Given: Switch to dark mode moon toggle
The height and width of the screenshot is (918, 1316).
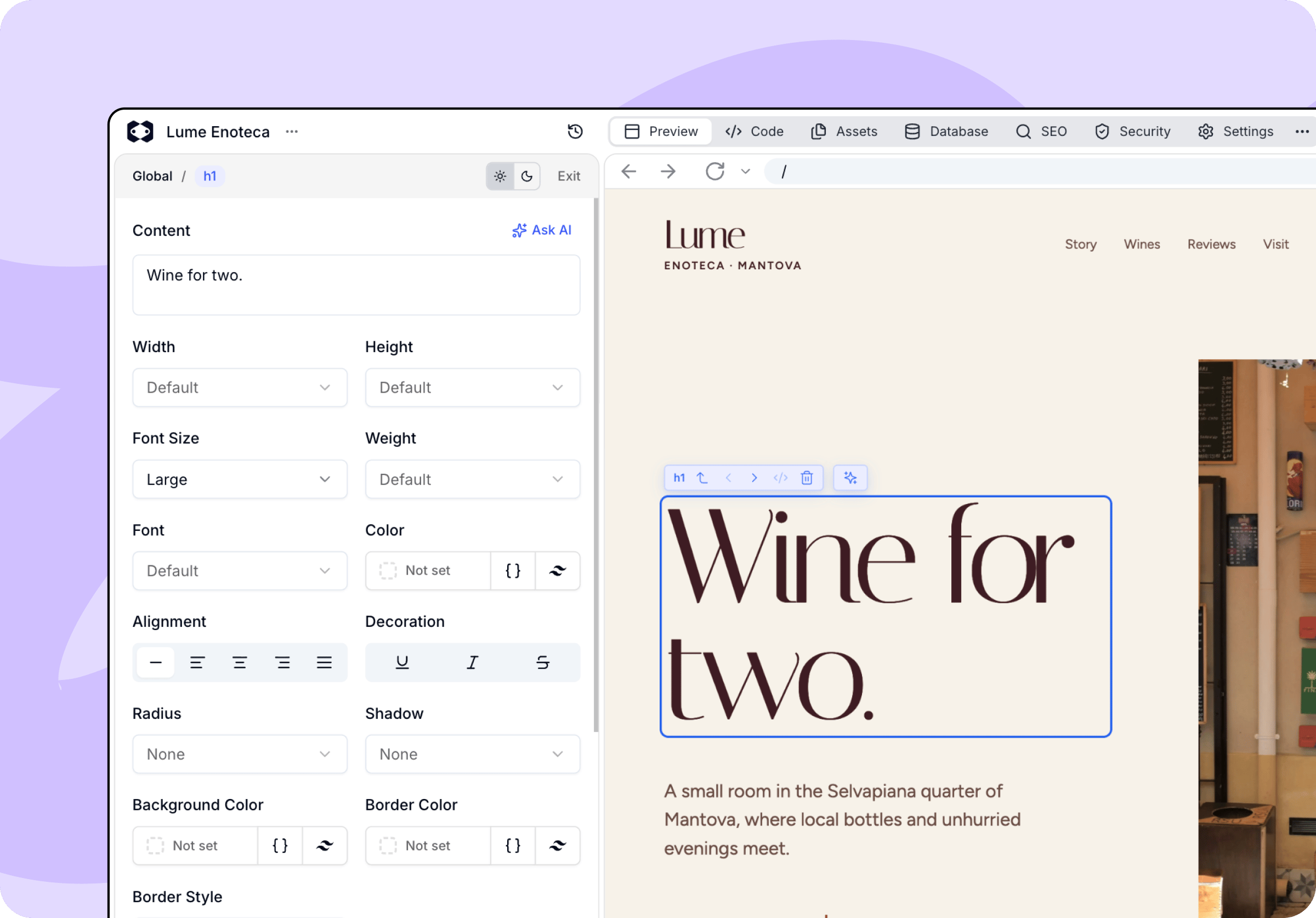Looking at the screenshot, I should (x=527, y=176).
